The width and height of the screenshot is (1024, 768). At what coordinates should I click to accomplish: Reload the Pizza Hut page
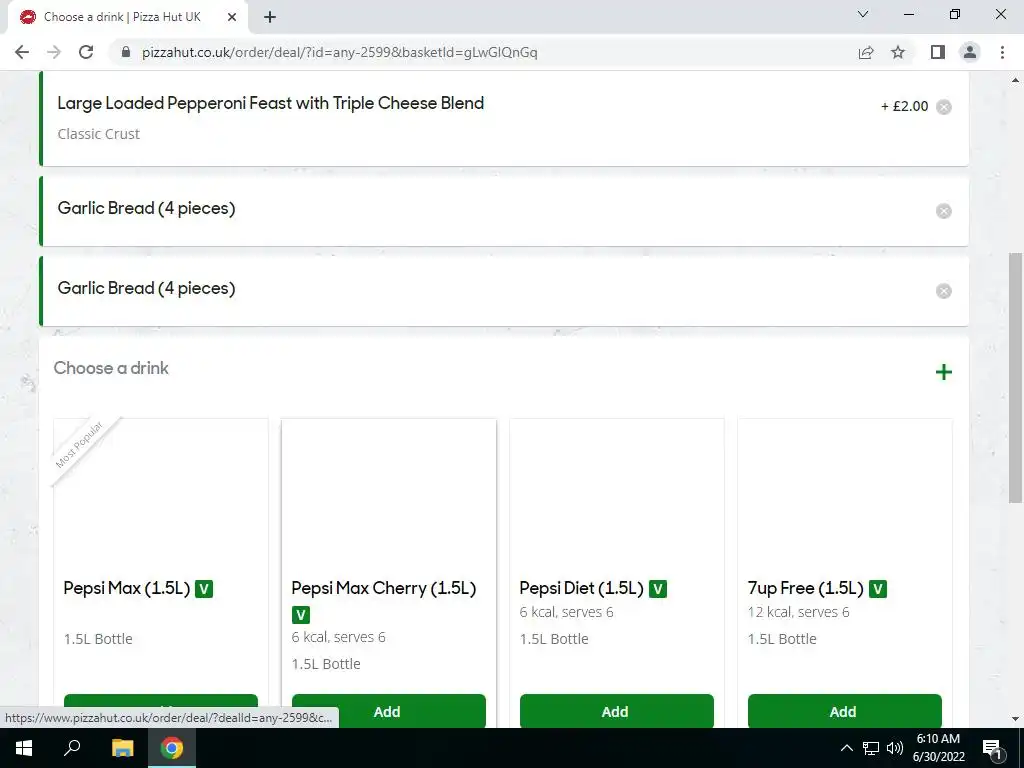pos(86,52)
